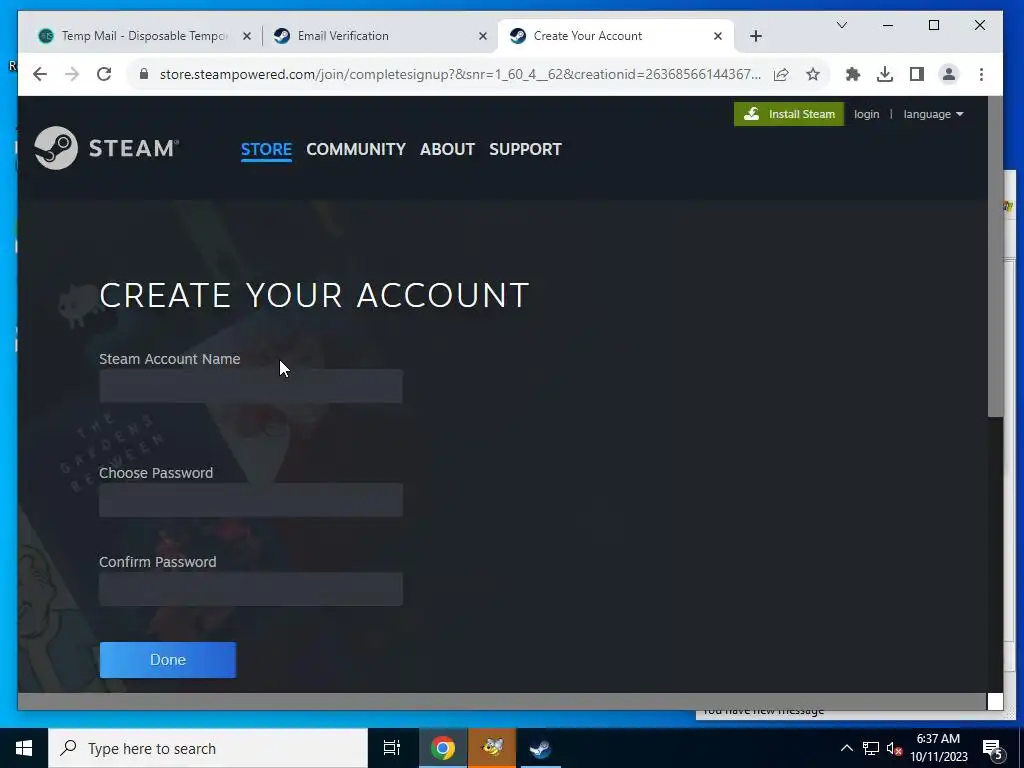Image resolution: width=1024 pixels, height=768 pixels.
Task: Focus the Choose Password field
Action: (x=251, y=500)
